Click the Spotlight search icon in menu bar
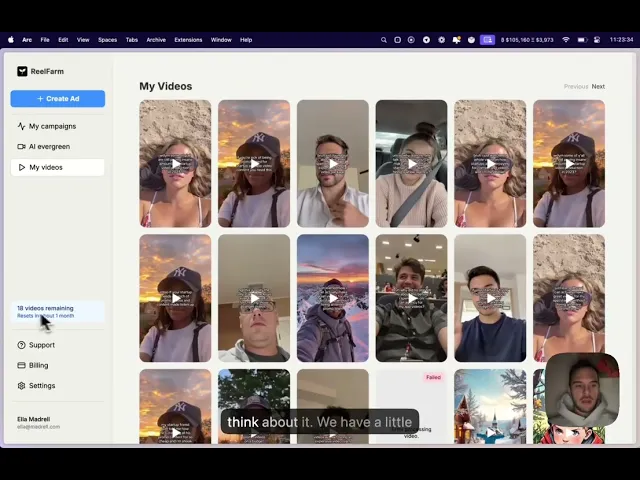This screenshot has height=480, width=640. point(384,40)
